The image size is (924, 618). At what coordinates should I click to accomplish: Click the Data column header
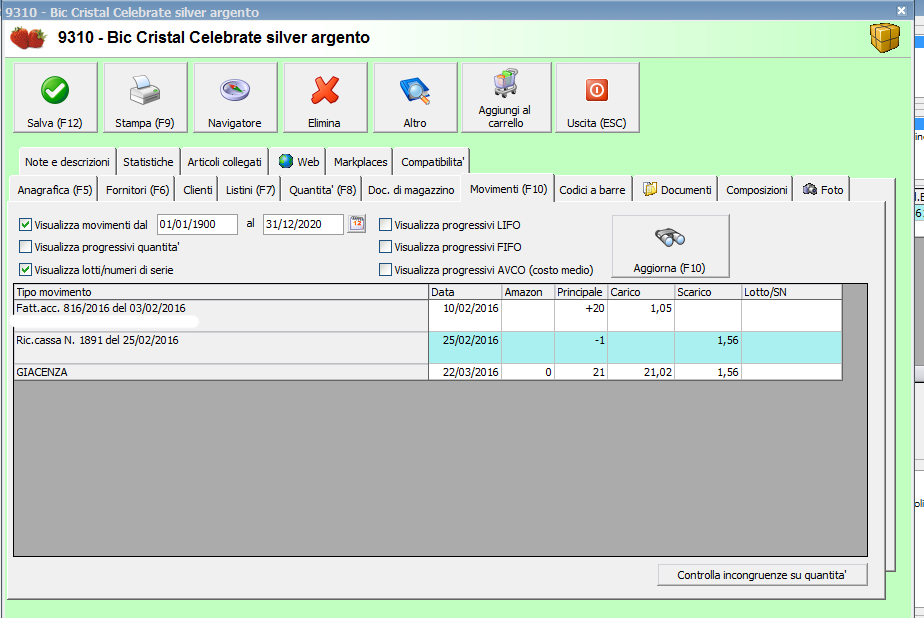(465, 292)
